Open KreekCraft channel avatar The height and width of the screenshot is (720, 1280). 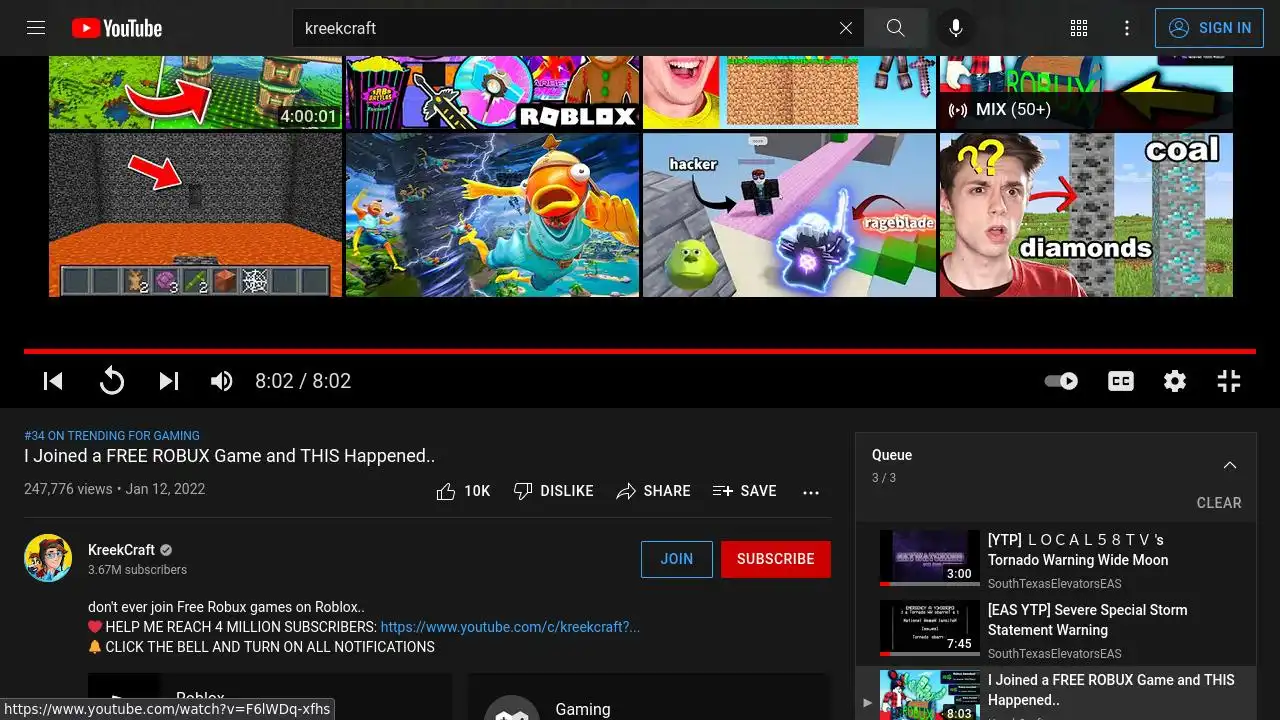[48, 558]
